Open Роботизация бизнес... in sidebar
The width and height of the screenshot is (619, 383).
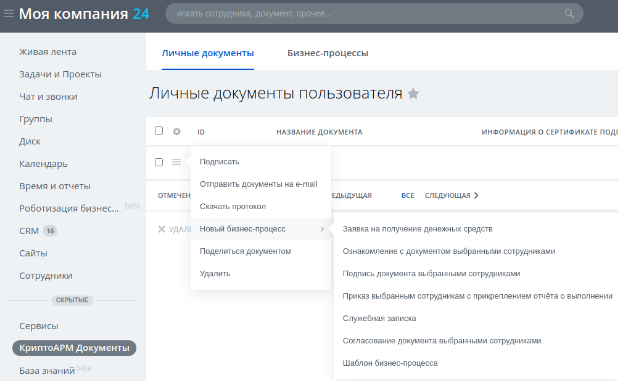click(69, 208)
